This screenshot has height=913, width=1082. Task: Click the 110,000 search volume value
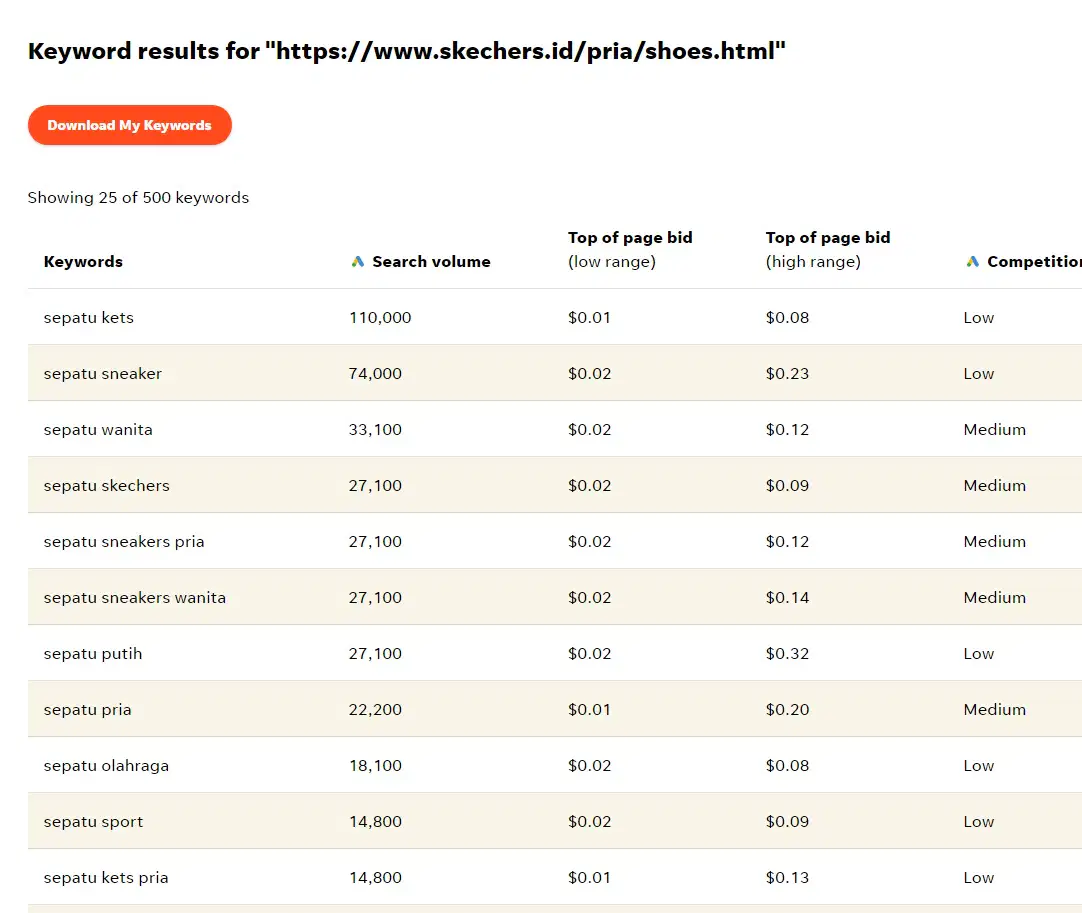pos(380,317)
